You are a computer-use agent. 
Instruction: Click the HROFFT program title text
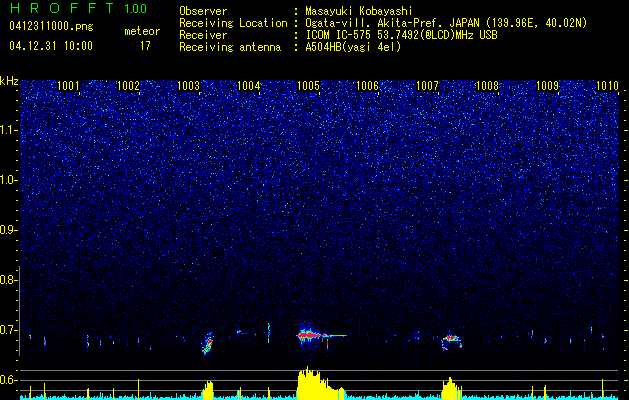pos(62,8)
